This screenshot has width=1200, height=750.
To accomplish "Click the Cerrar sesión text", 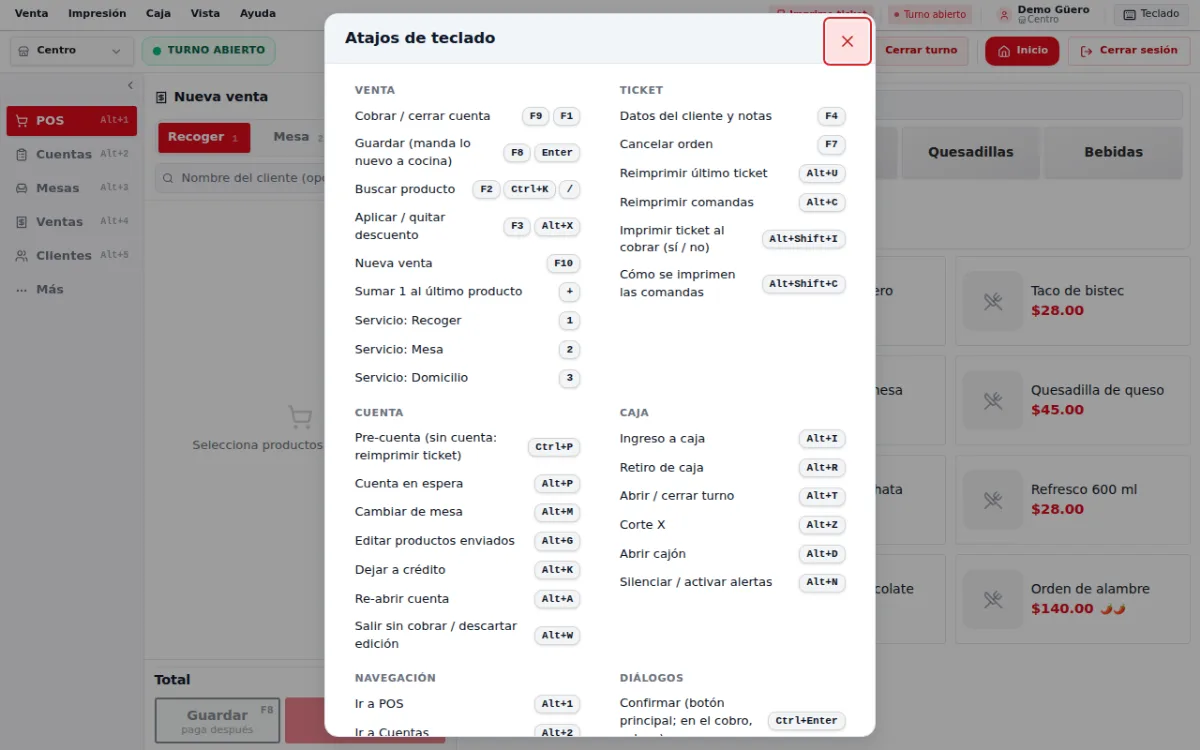I will 1138,51.
